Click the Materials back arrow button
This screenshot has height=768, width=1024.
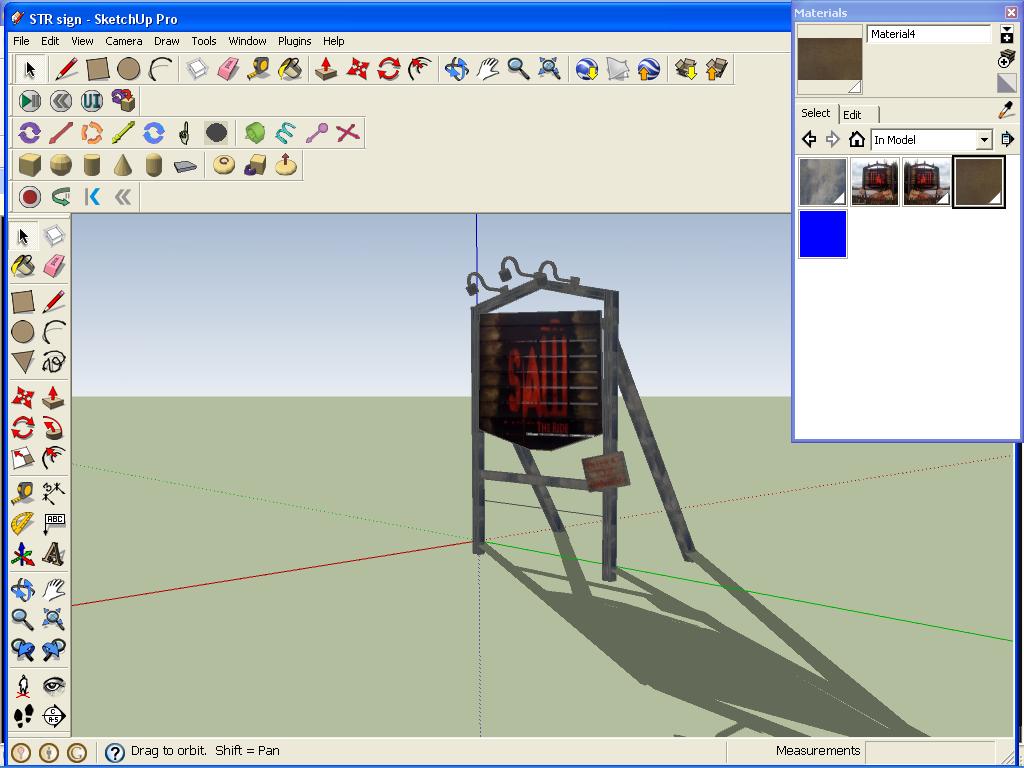(x=809, y=139)
